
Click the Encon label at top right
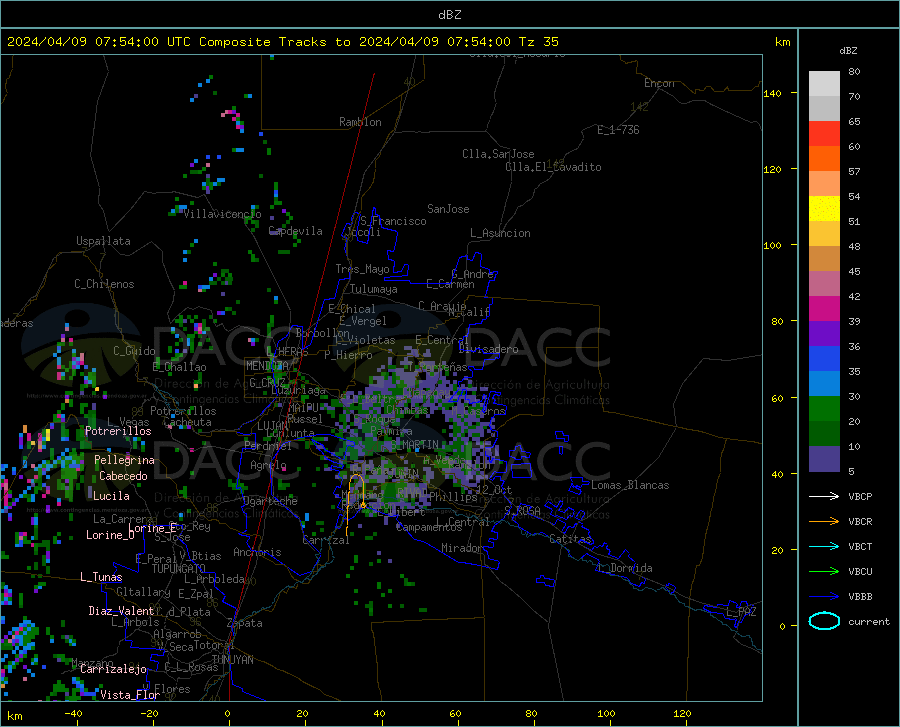click(659, 83)
